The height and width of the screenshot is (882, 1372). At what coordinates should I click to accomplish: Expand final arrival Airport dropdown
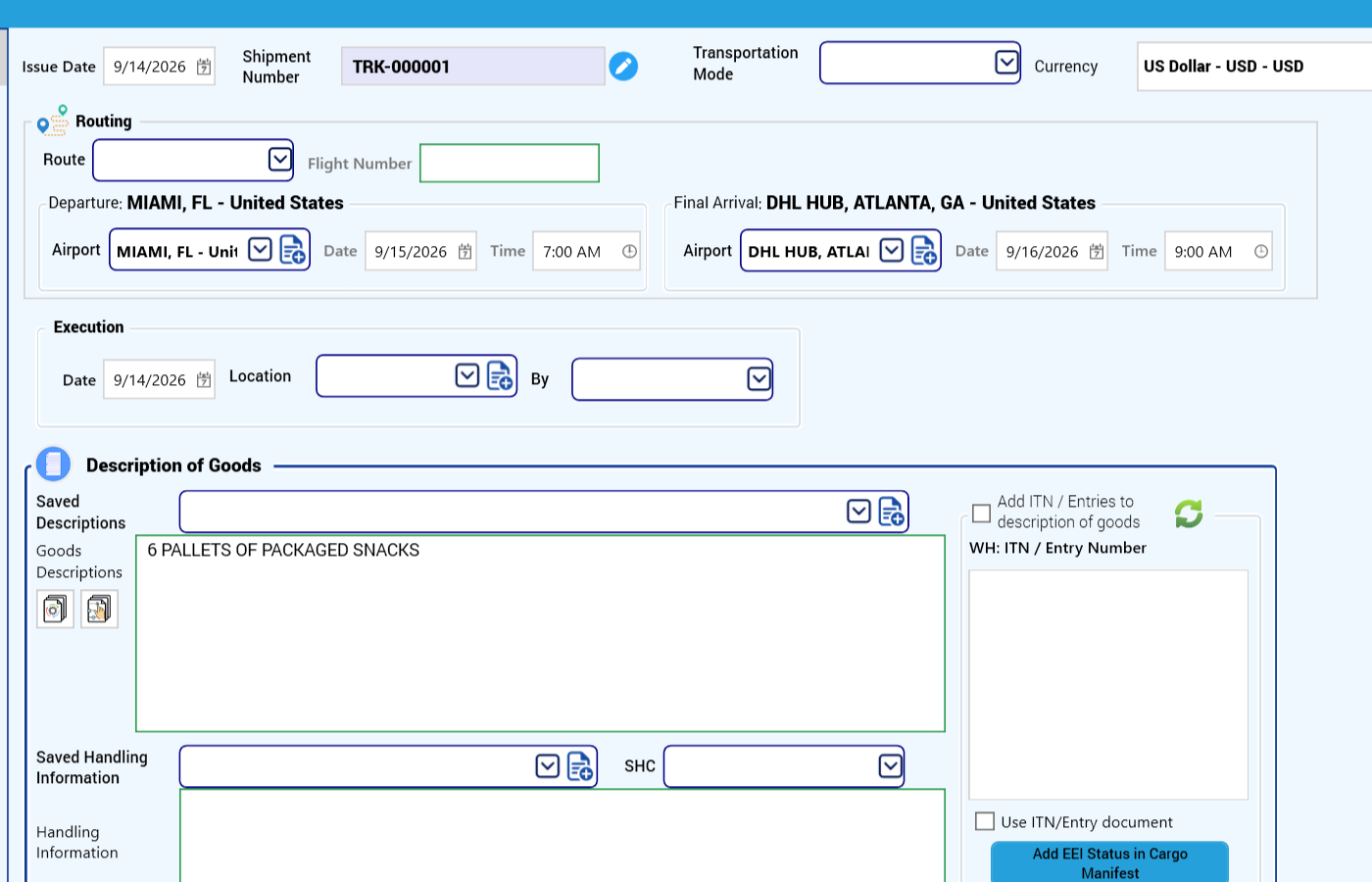coord(891,250)
